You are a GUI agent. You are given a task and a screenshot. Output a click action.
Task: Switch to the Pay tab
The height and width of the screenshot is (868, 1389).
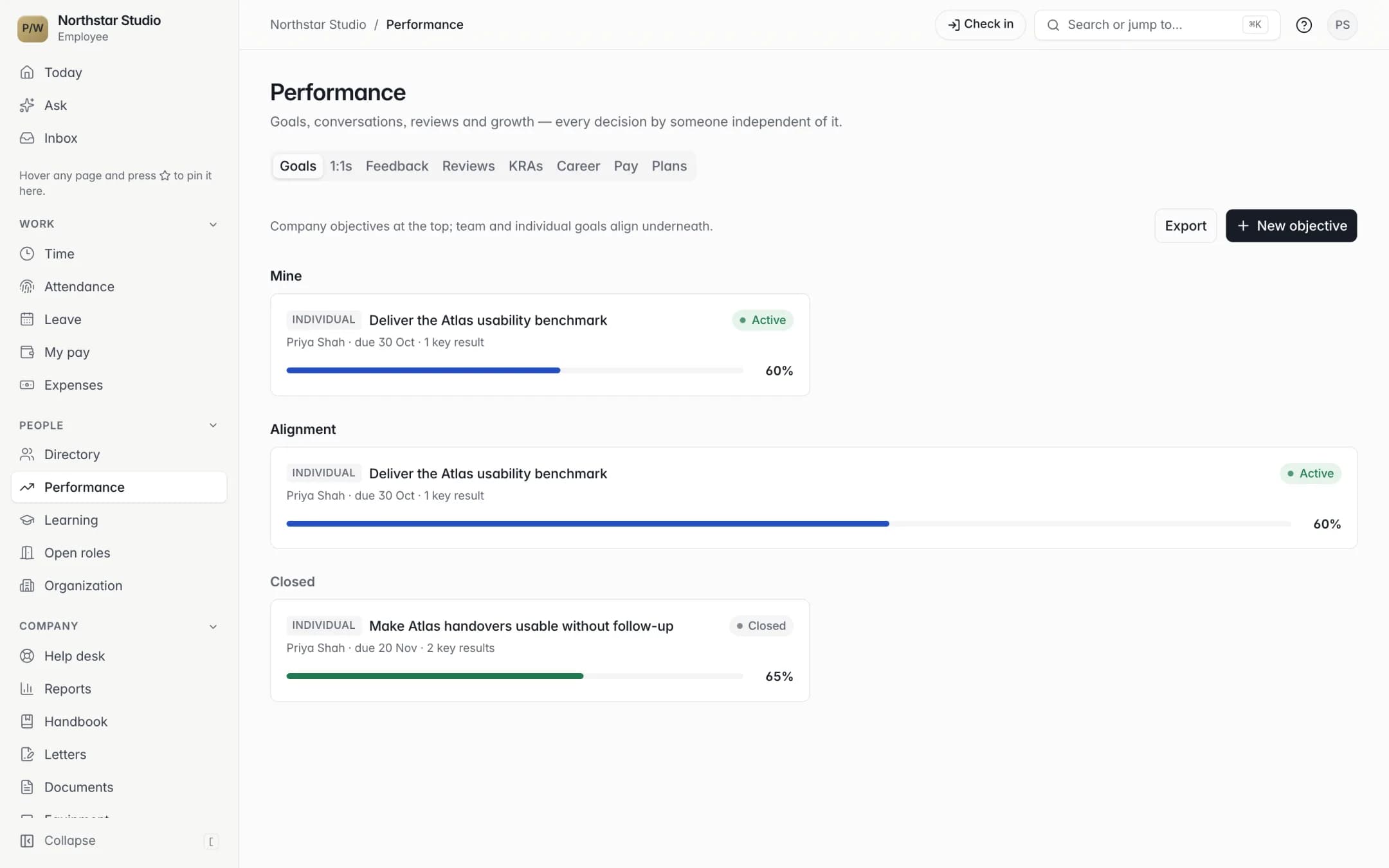[x=626, y=166]
